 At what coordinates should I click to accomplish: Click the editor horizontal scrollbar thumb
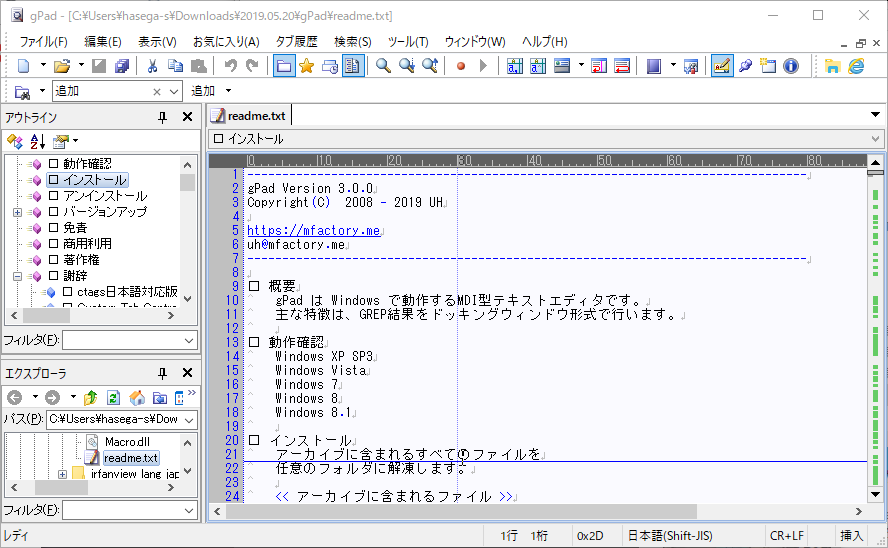[461, 511]
